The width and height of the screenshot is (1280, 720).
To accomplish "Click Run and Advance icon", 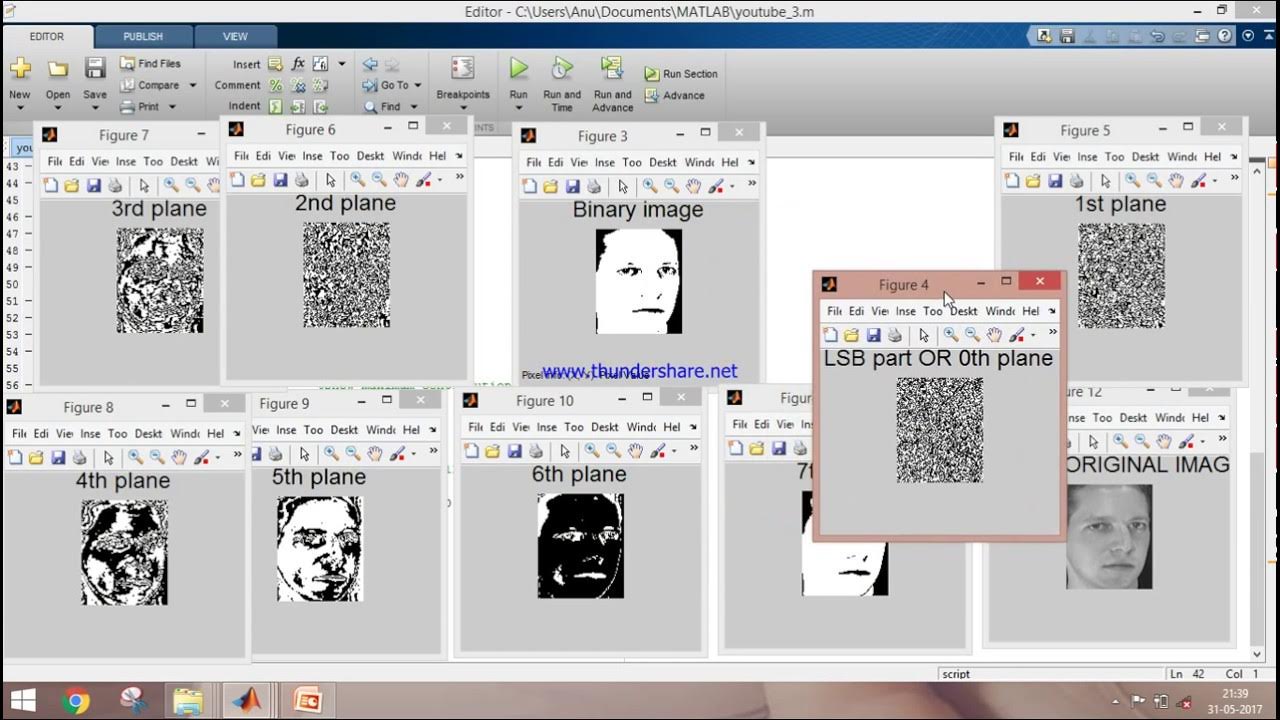I will (x=612, y=68).
